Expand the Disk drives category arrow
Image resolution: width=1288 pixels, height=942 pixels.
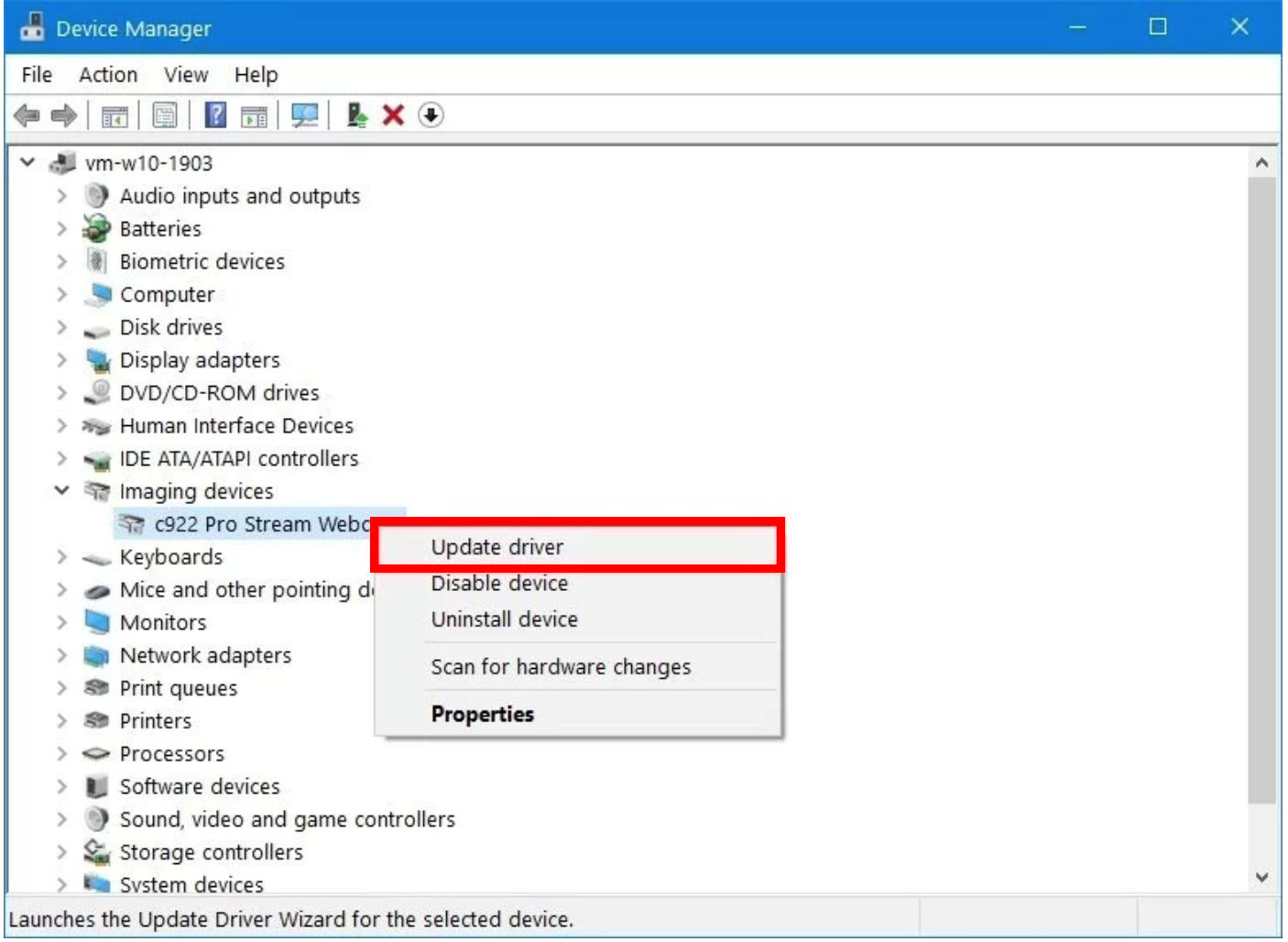[x=61, y=327]
